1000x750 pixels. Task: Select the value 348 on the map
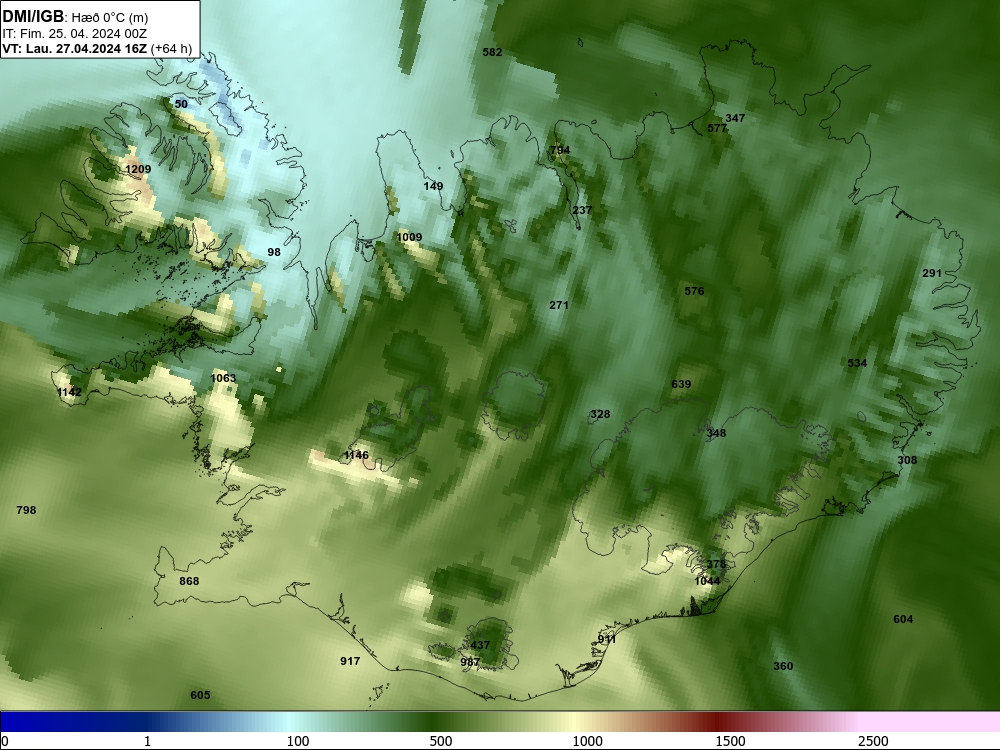(716, 434)
